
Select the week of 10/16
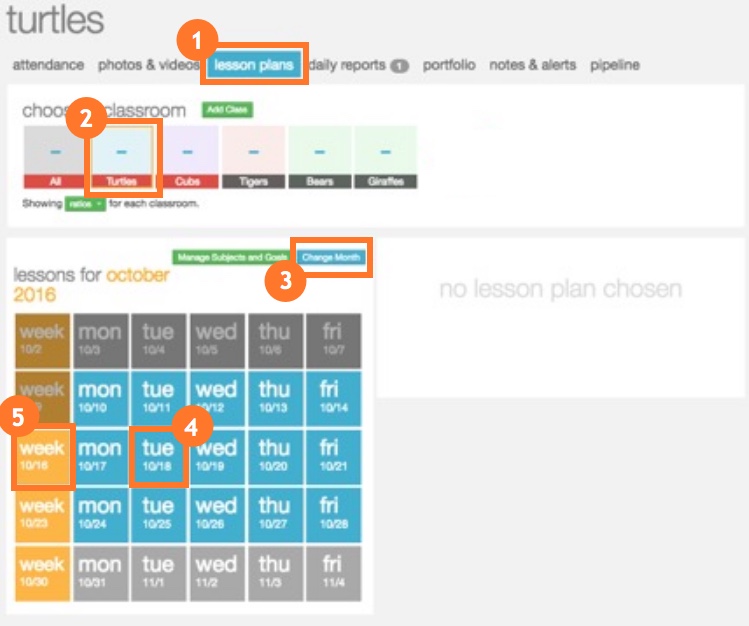coord(42,456)
